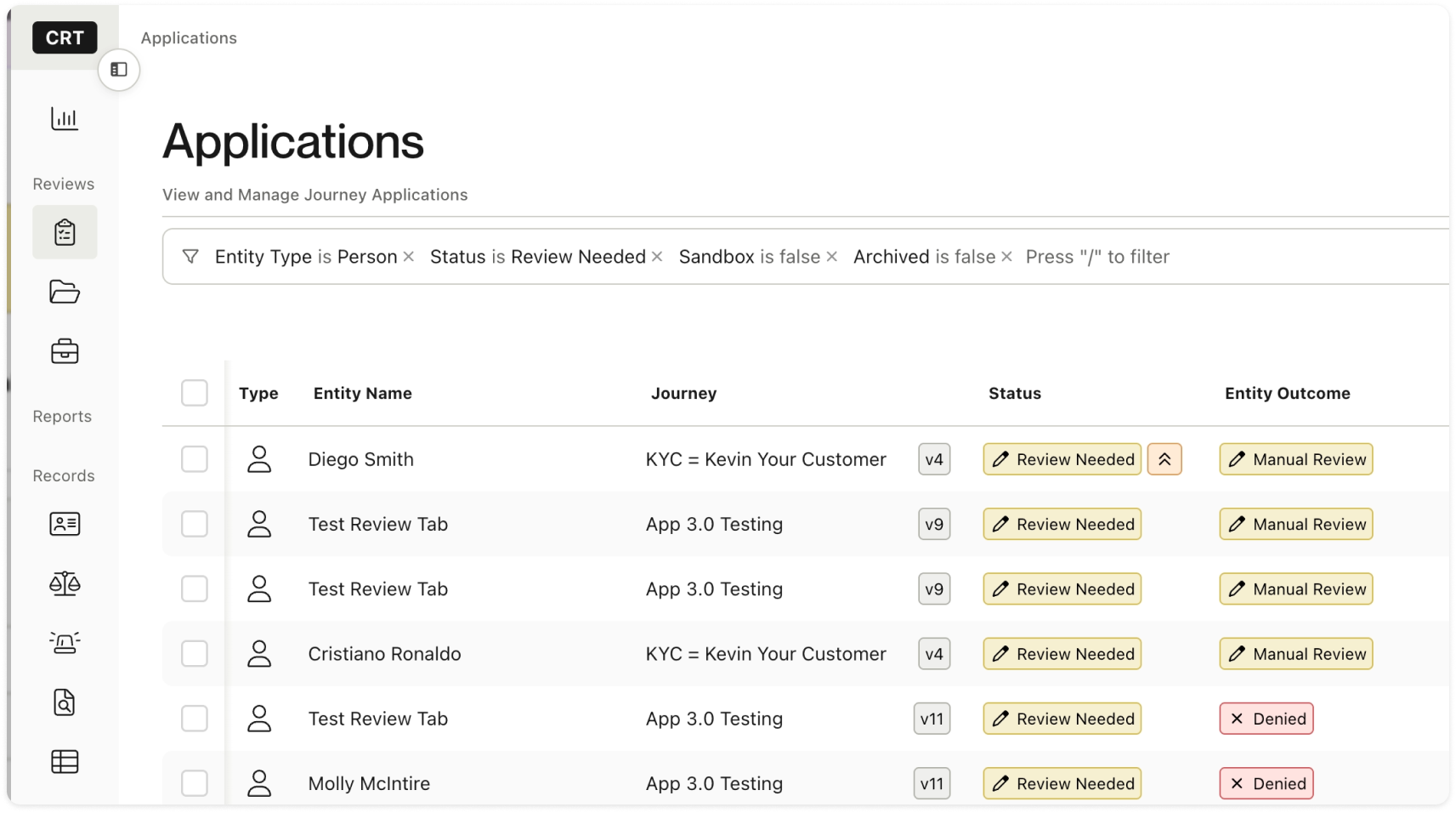
Task: Click the priority chevrons icon on Diego Smith row
Action: 1164,459
